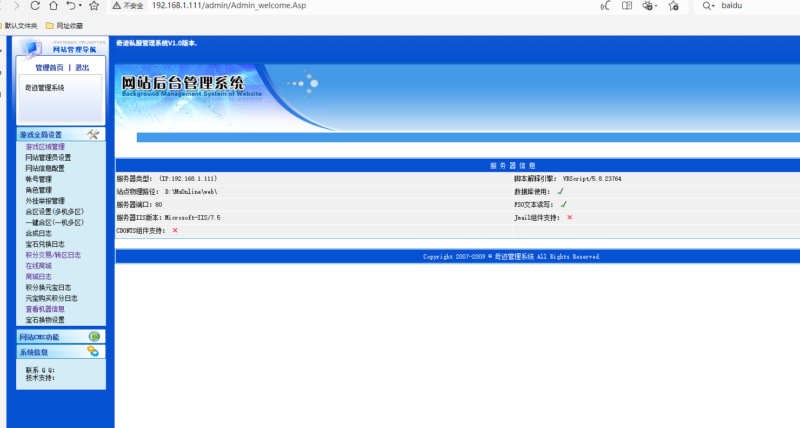800x428 pixels.
Task: Open 网站信息配置 menu item
Action: pyautogui.click(x=45, y=168)
